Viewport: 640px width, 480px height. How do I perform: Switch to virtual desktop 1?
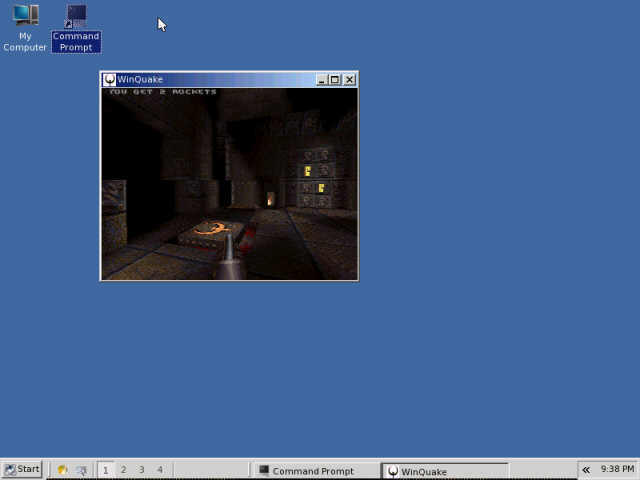106,469
